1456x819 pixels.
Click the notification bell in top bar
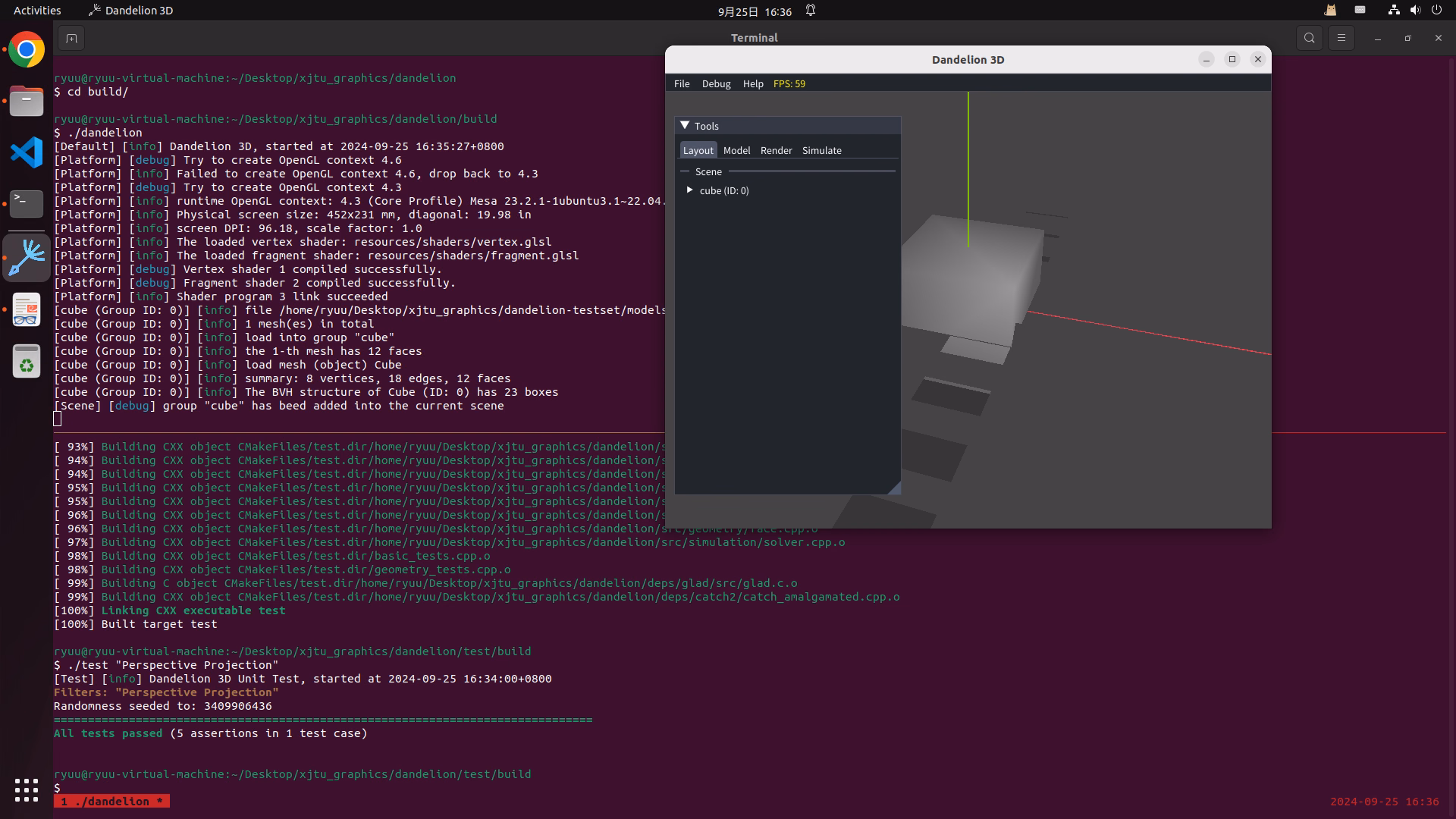pyautogui.click(x=811, y=11)
